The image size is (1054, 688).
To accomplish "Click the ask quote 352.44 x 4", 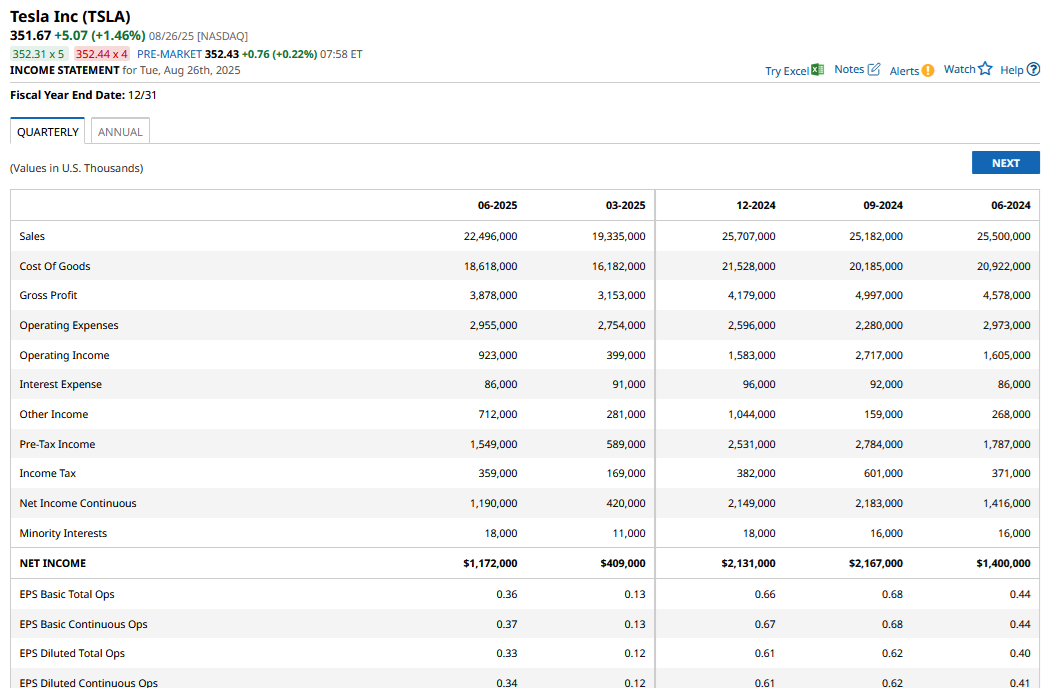I will tap(102, 54).
